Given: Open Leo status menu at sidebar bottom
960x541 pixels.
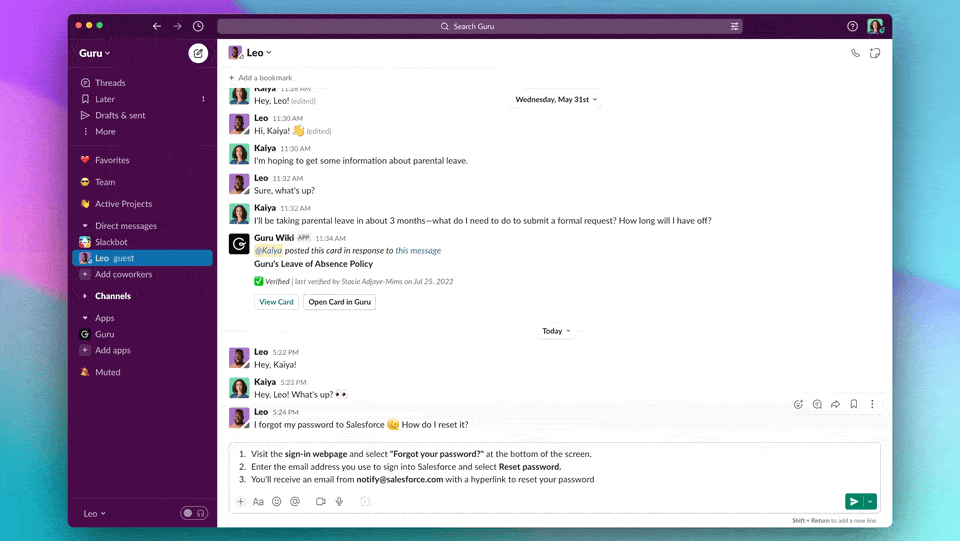Looking at the screenshot, I should click(94, 513).
